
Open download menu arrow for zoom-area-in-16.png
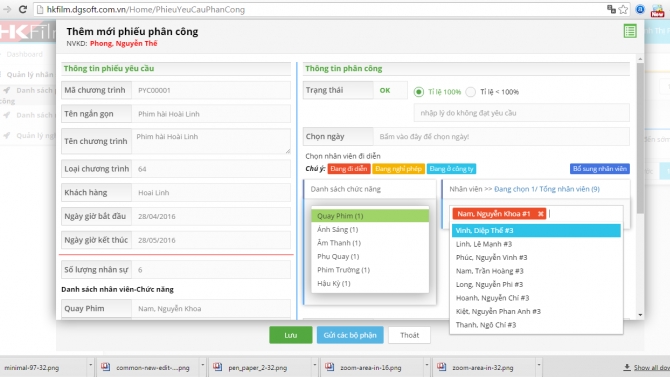click(x=426, y=365)
